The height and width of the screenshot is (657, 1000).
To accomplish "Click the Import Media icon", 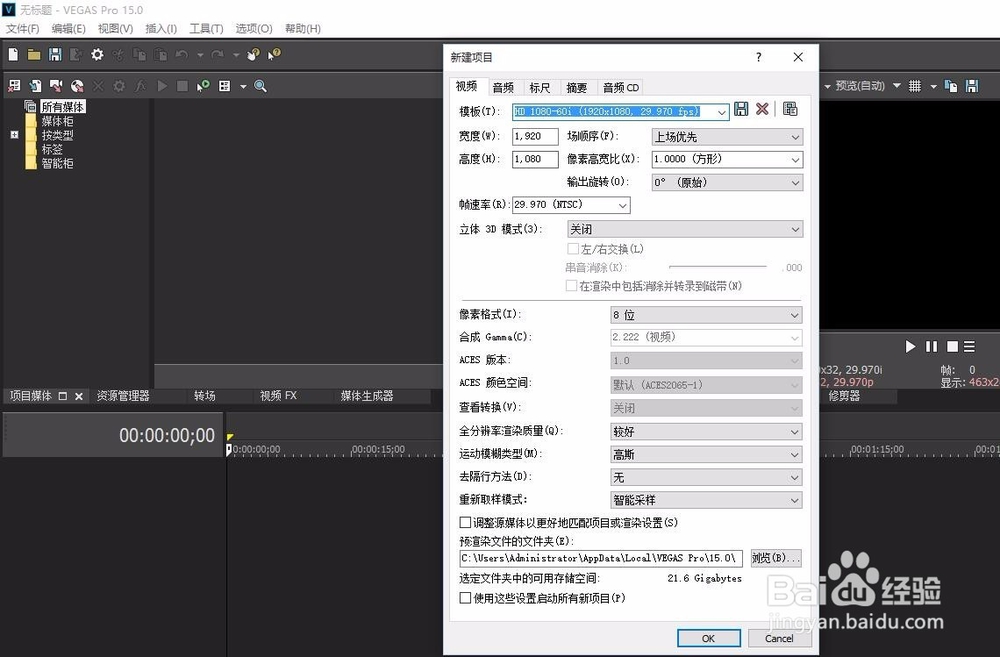I will tap(35, 86).
